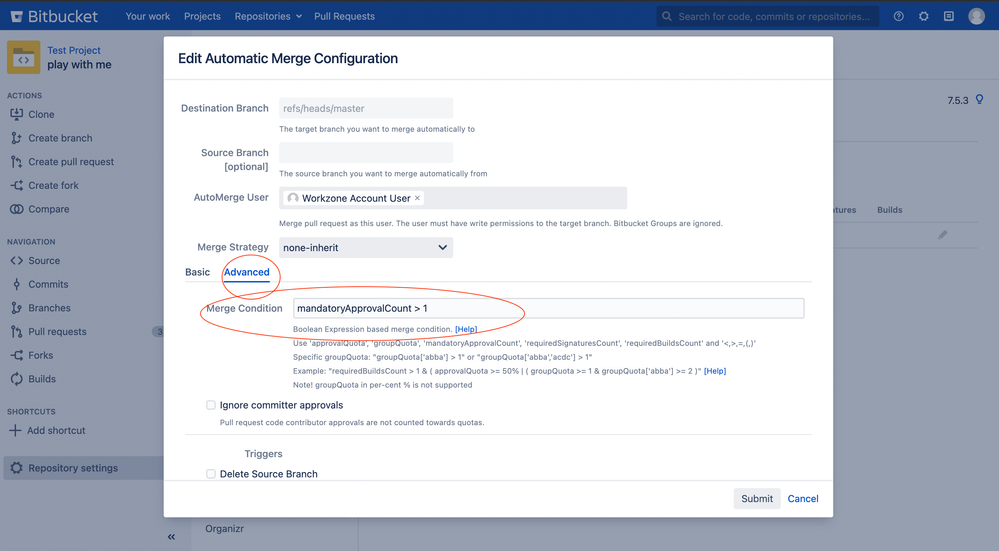Viewport: 999px width, 551px height.
Task: Open Help link after Boolean Expression text
Action: (466, 329)
